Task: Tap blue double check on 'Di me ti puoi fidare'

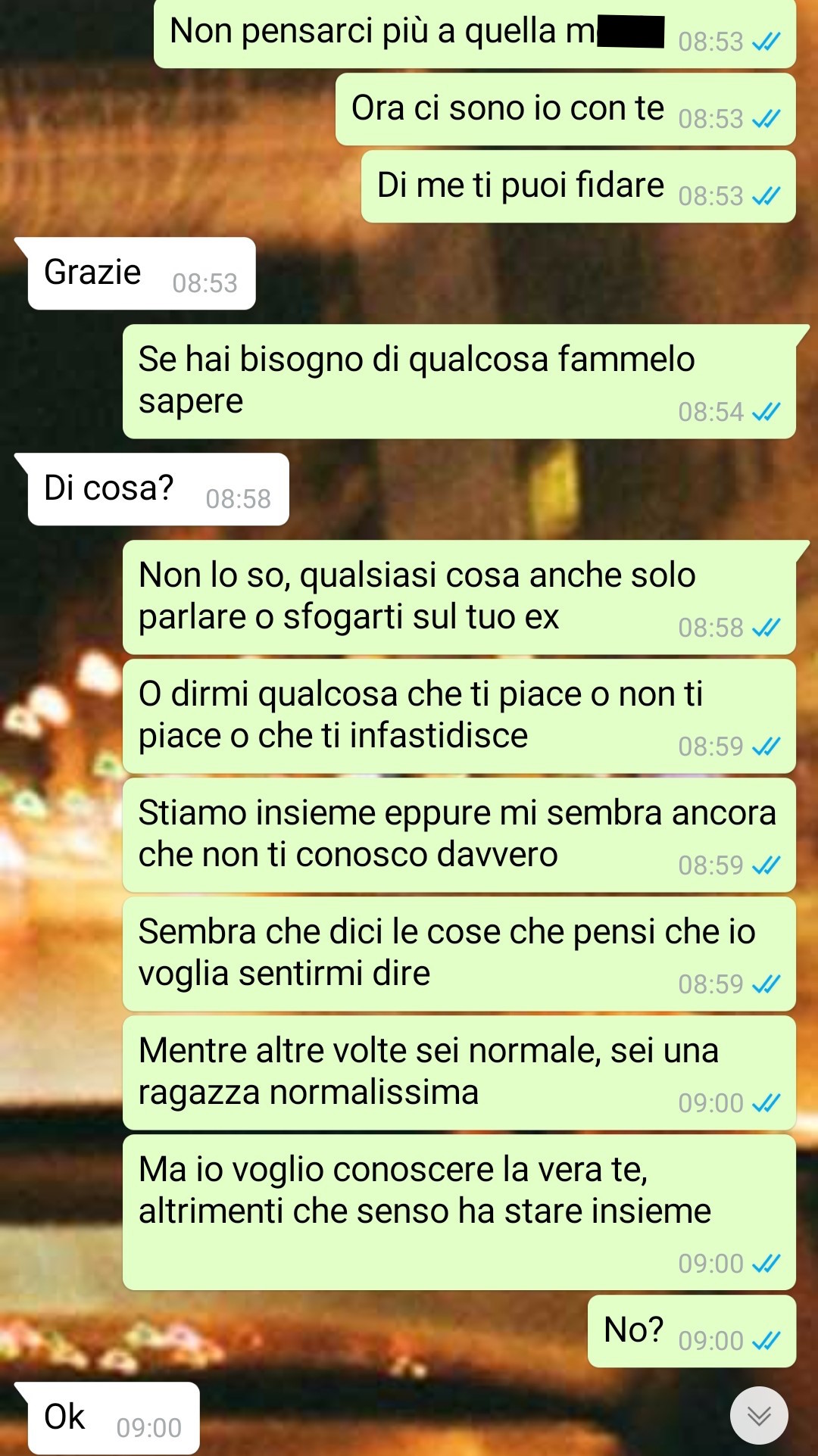Action: click(x=766, y=196)
